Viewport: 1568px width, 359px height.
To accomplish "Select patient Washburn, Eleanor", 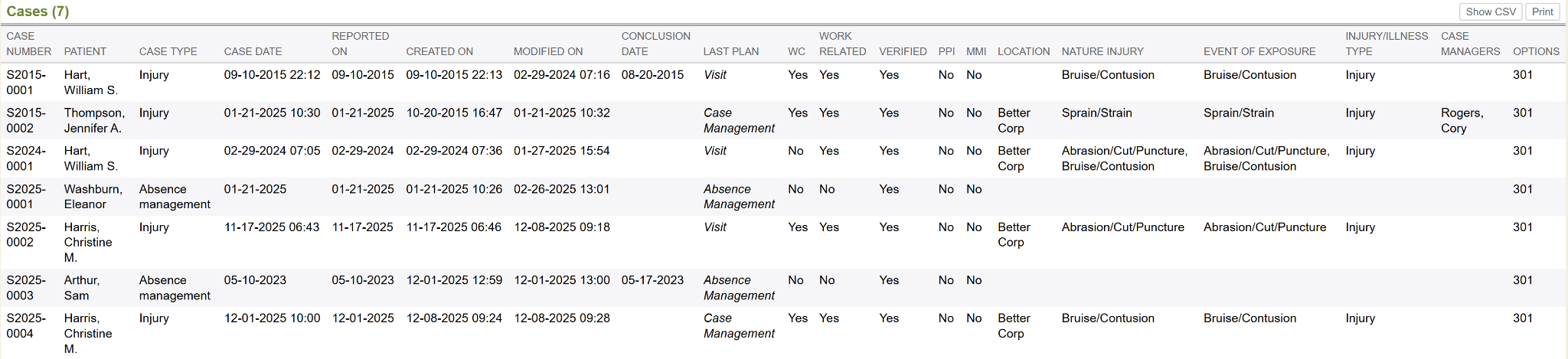I will pyautogui.click(x=93, y=197).
